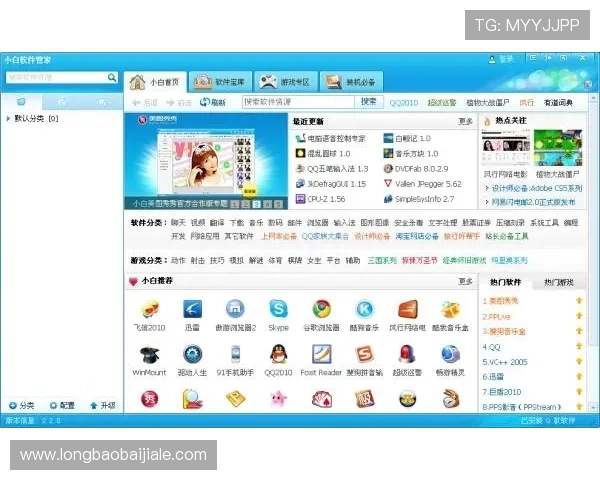600x480 pixels.
Task: Click 升级 upgrade at bottom left
Action: coord(103,405)
